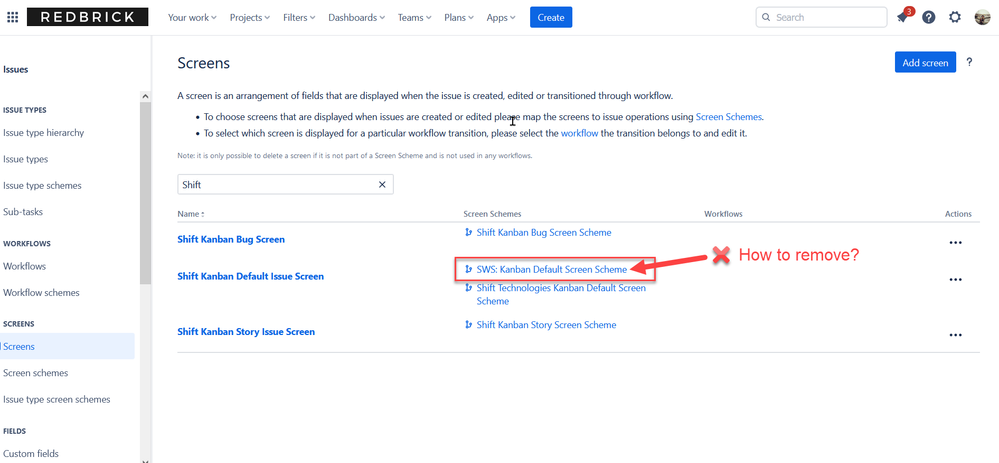Go to Issue type schemes in sidebar
Viewport: 999px width, 463px height.
point(42,185)
